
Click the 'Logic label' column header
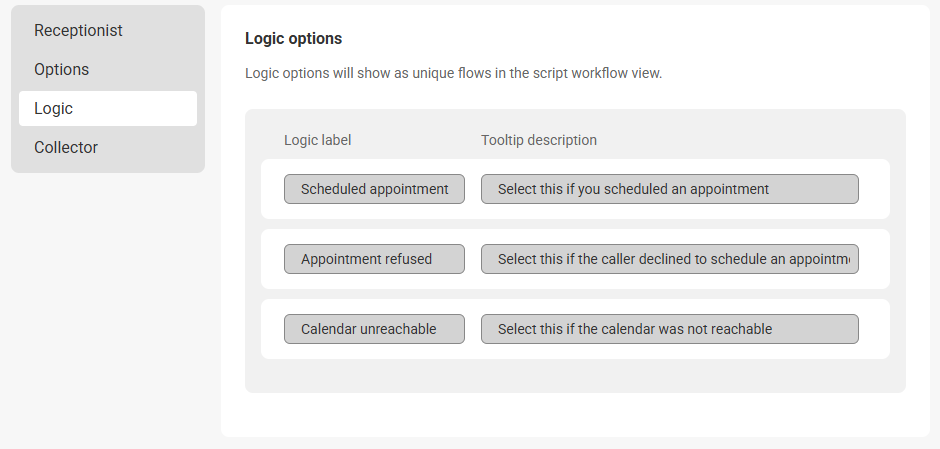(x=317, y=140)
